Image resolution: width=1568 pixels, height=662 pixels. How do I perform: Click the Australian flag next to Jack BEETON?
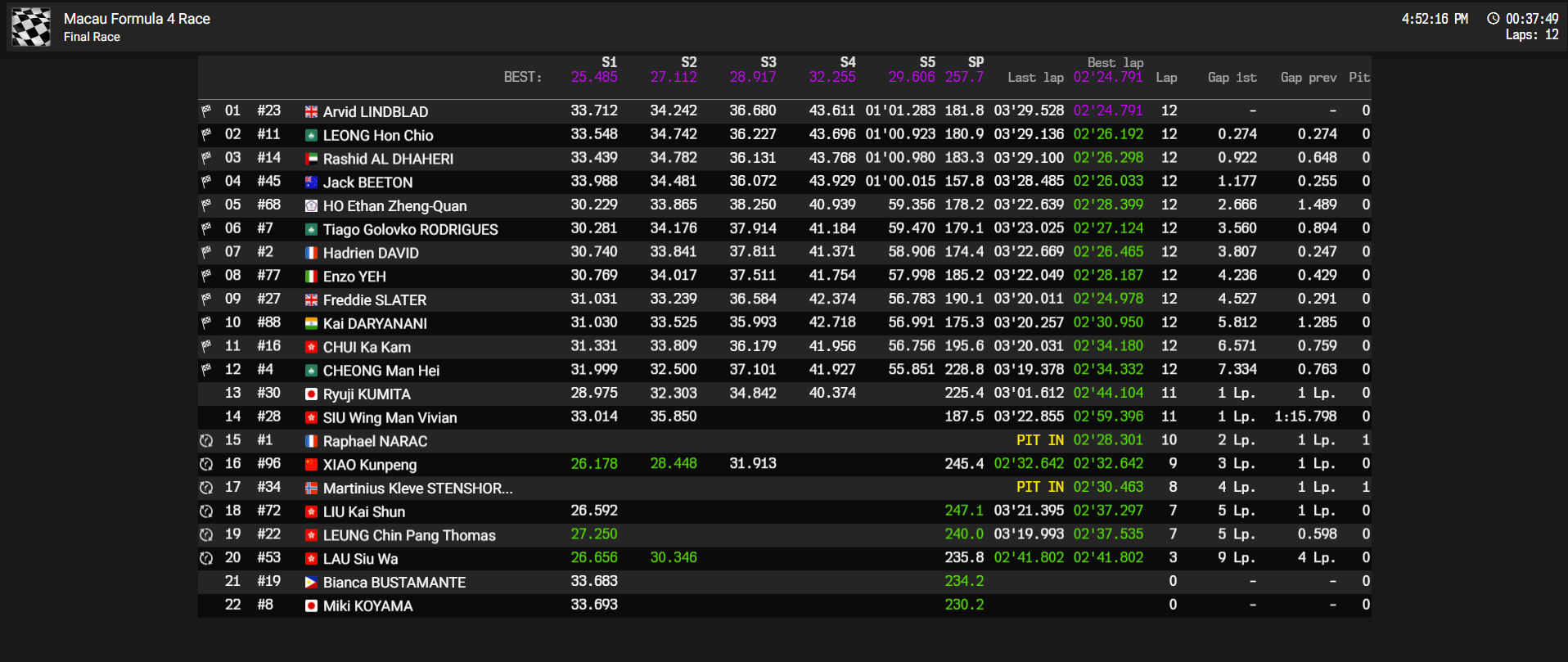pyautogui.click(x=311, y=182)
